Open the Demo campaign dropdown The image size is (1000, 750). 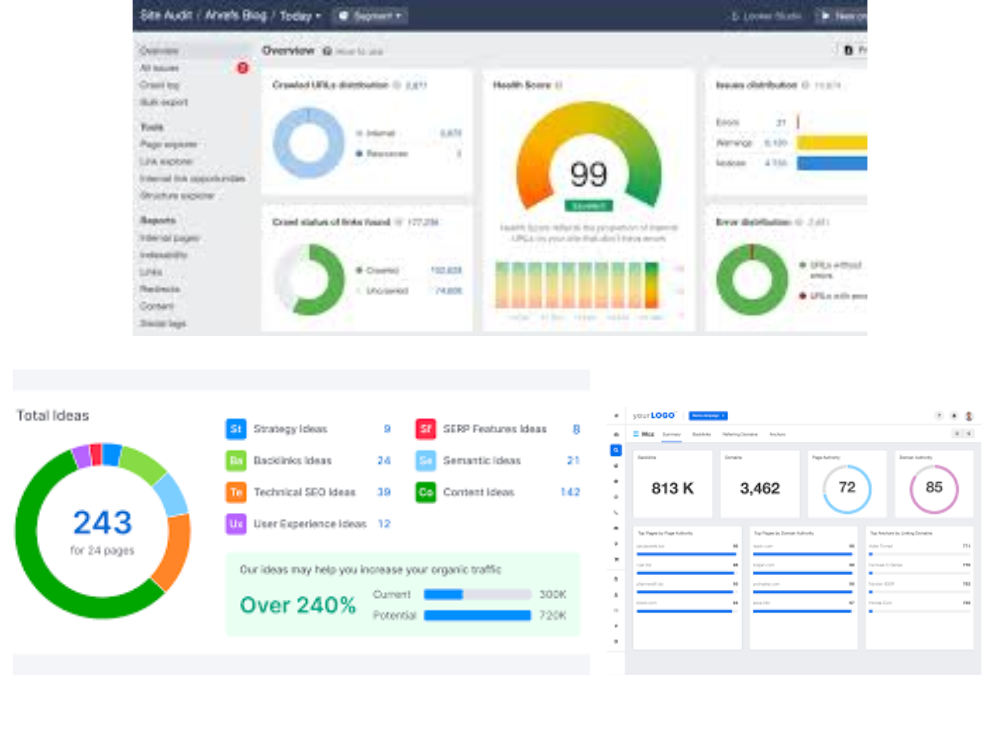click(708, 416)
